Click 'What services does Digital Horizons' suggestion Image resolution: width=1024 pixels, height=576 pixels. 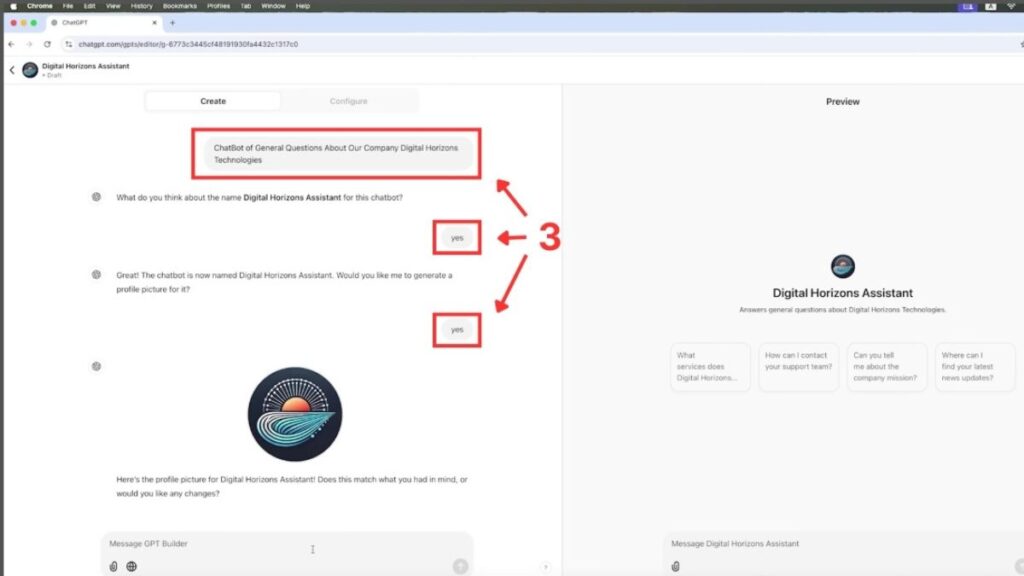point(710,367)
